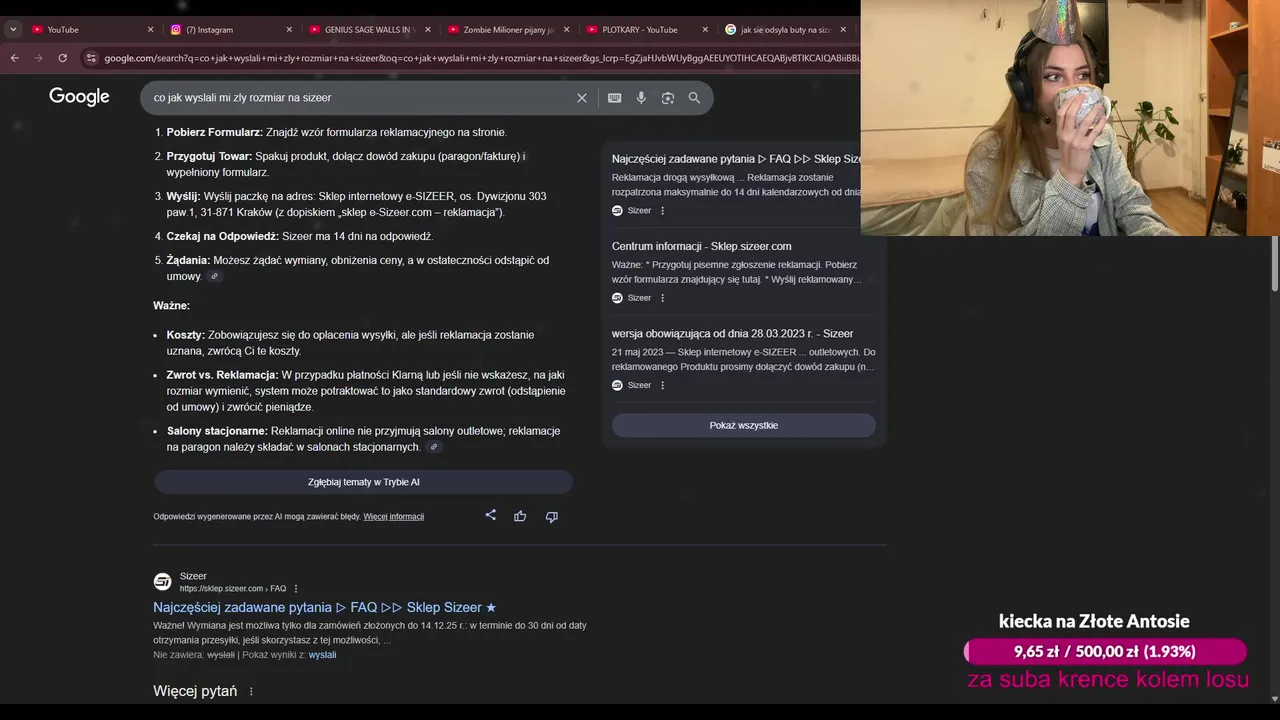The height and width of the screenshot is (720, 1280).
Task: Close the YouTube tab
Action: click(x=151, y=30)
